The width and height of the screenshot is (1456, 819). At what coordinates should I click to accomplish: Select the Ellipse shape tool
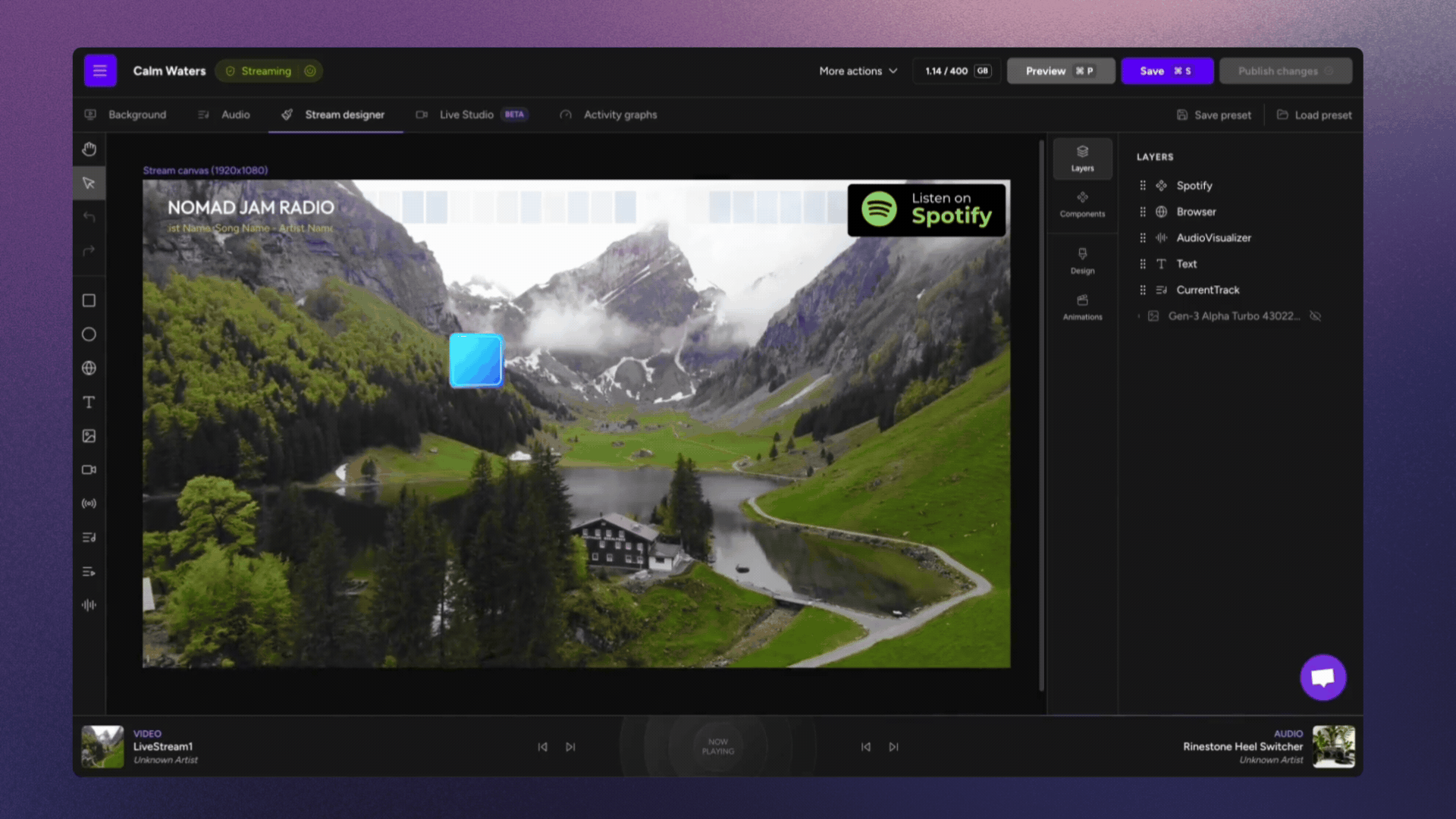point(89,334)
